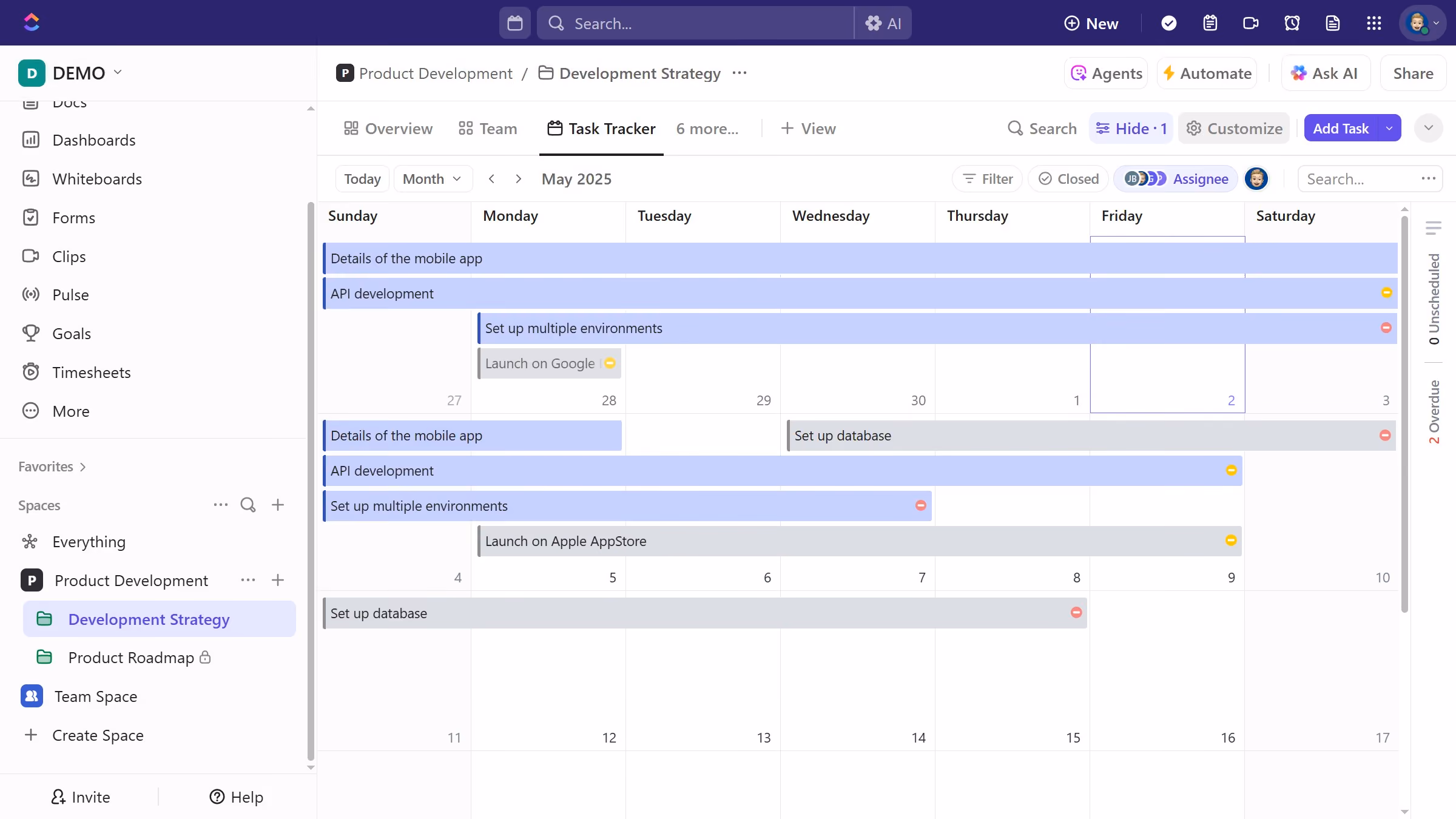
Task: Open the user profile avatar menu
Action: [1423, 23]
